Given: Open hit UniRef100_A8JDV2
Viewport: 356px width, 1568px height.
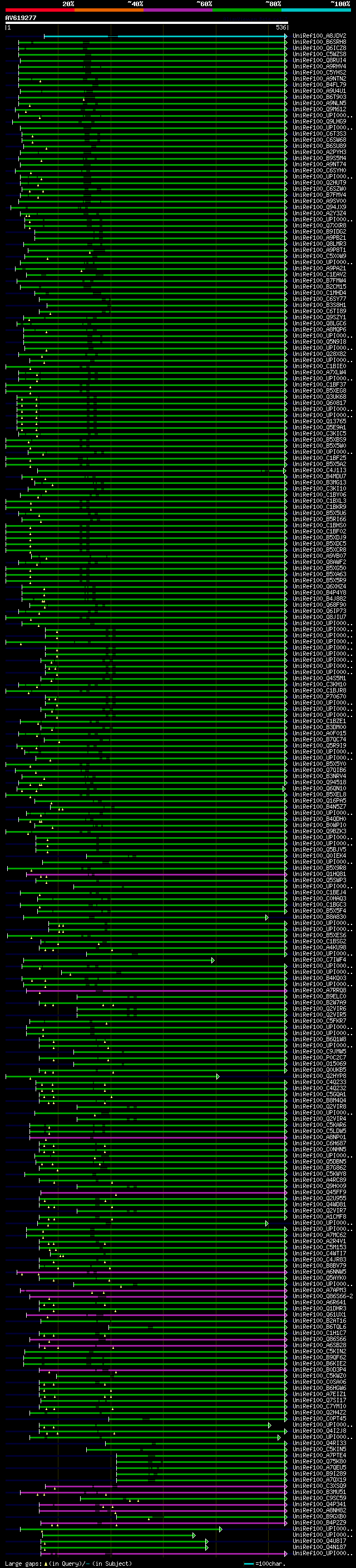Looking at the screenshot, I should 319,36.
